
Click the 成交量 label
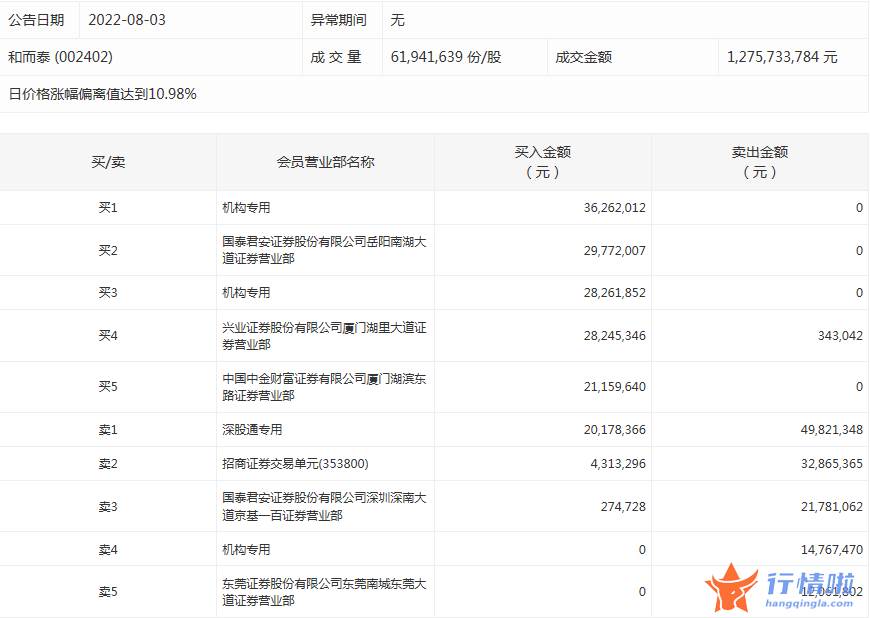click(336, 57)
